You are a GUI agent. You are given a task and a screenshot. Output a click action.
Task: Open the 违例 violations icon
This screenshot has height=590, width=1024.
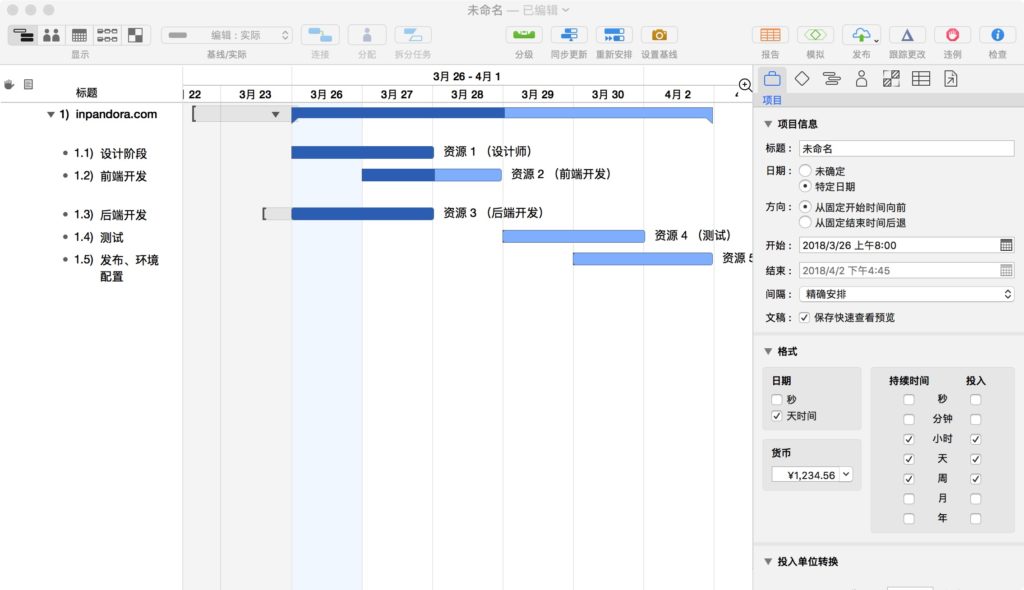(x=952, y=35)
